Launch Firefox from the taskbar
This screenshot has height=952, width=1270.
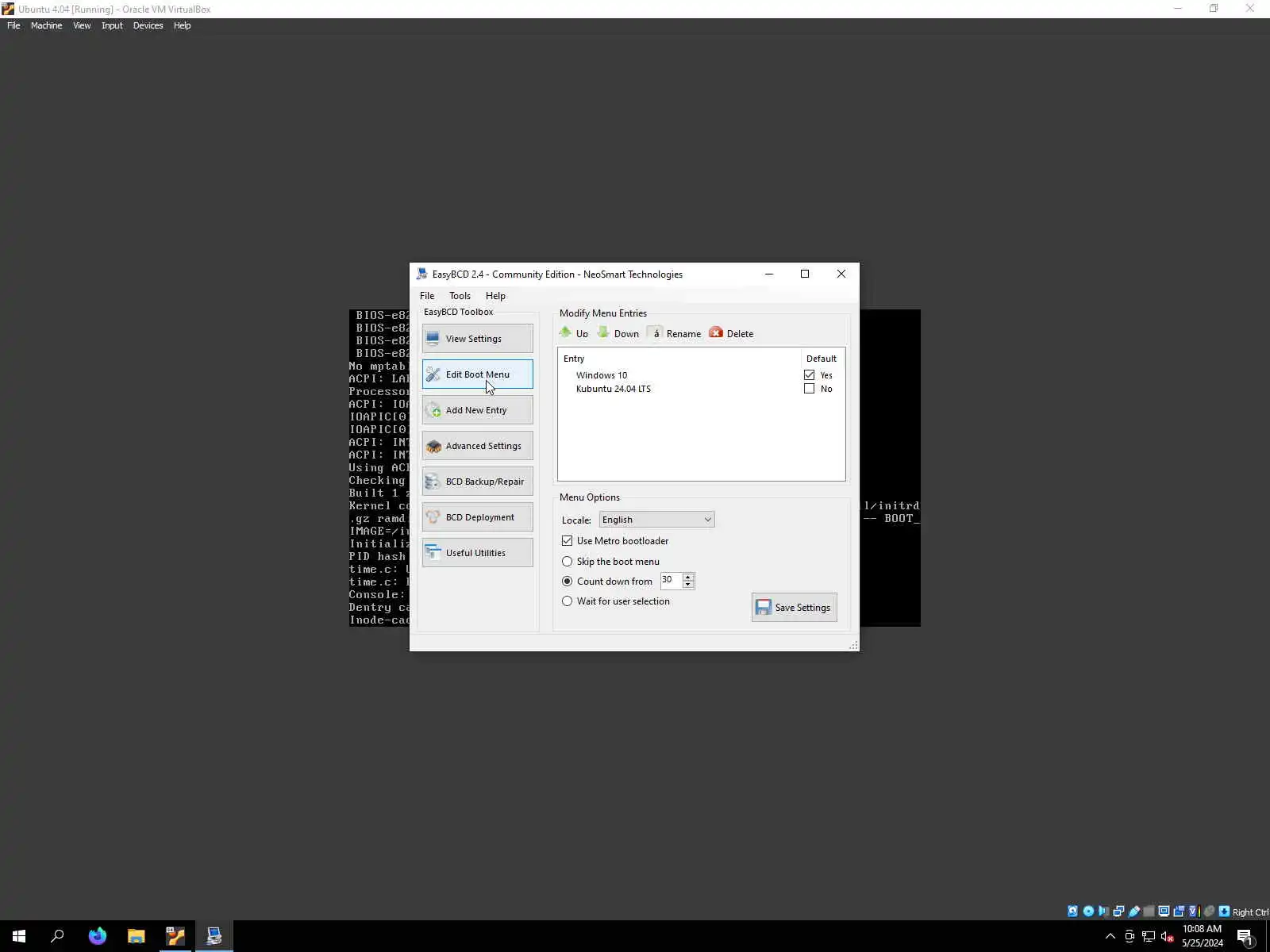[98, 936]
